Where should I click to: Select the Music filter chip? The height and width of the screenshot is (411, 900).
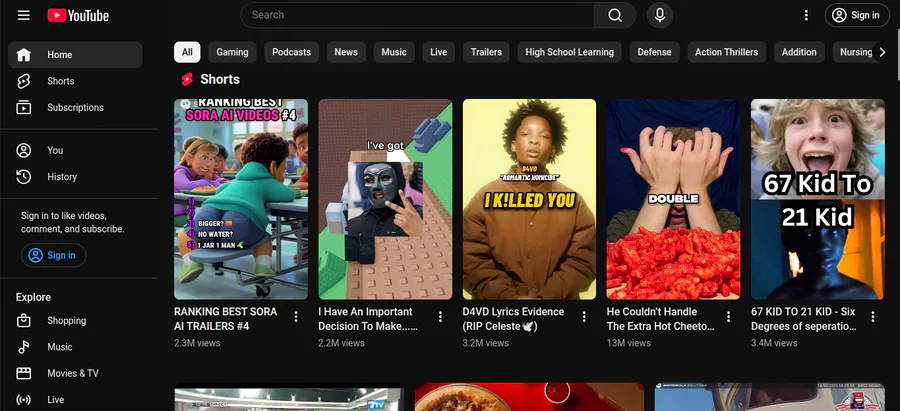pyautogui.click(x=394, y=52)
